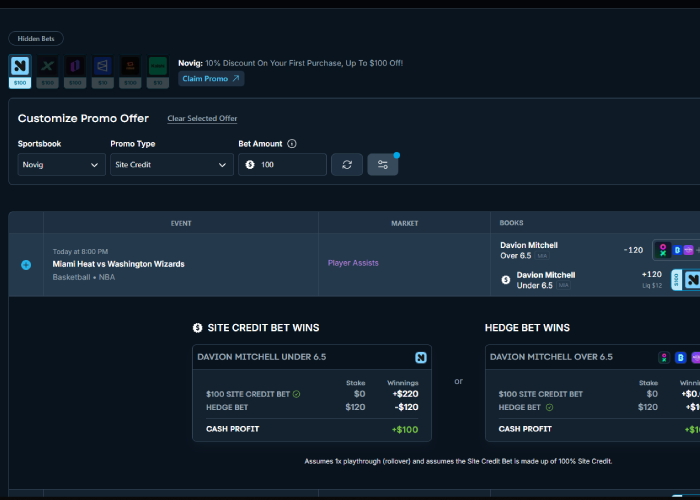Open the filter settings sliders button

coord(383,165)
